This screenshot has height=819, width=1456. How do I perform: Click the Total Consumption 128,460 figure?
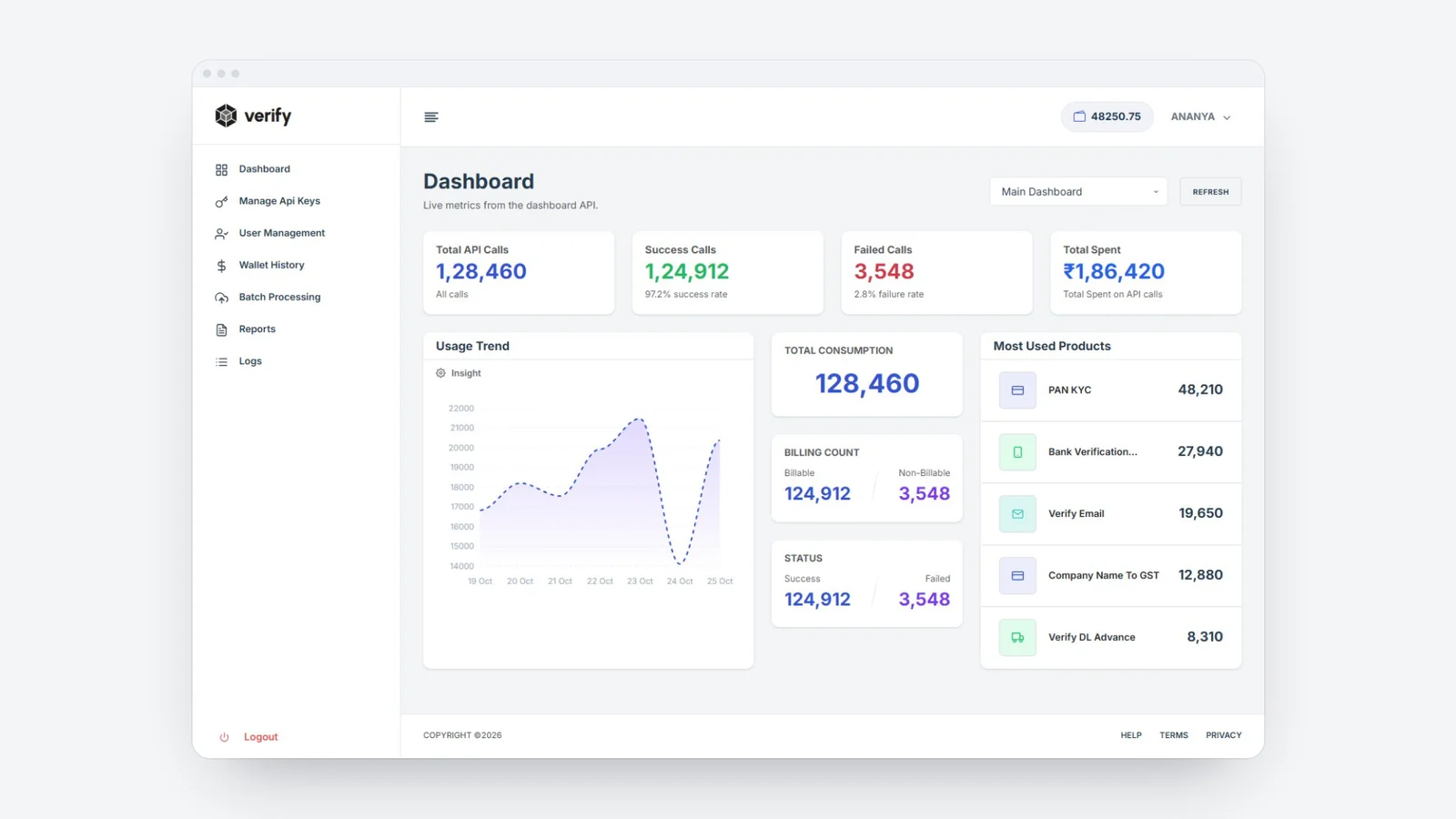point(867,383)
